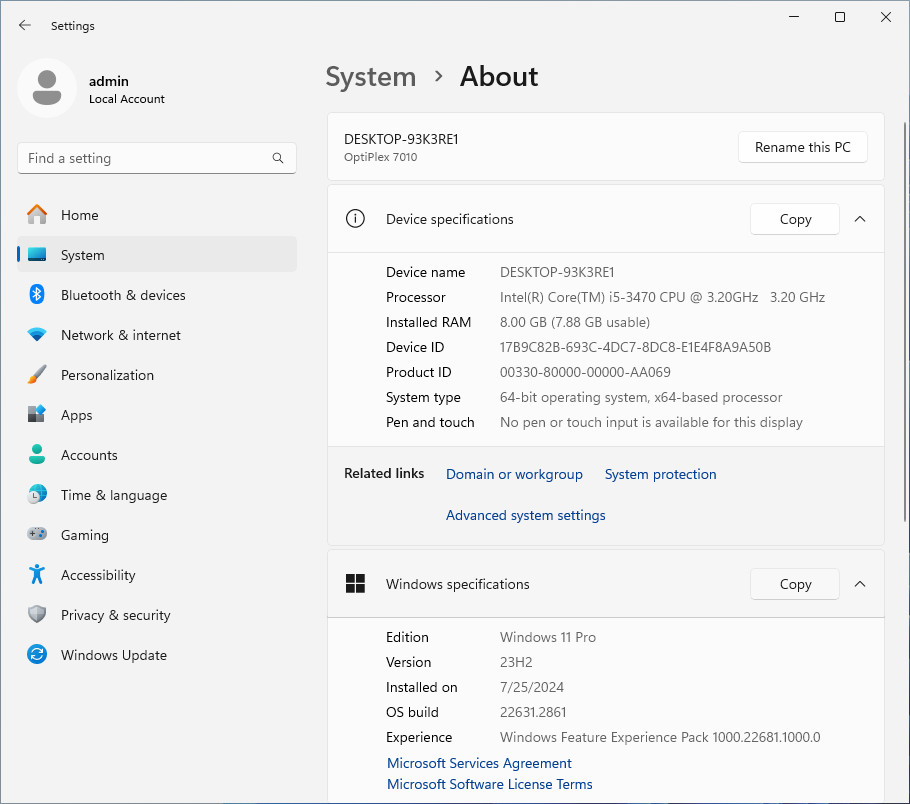
Task: Click the Accessibility figure icon
Action: [x=37, y=575]
